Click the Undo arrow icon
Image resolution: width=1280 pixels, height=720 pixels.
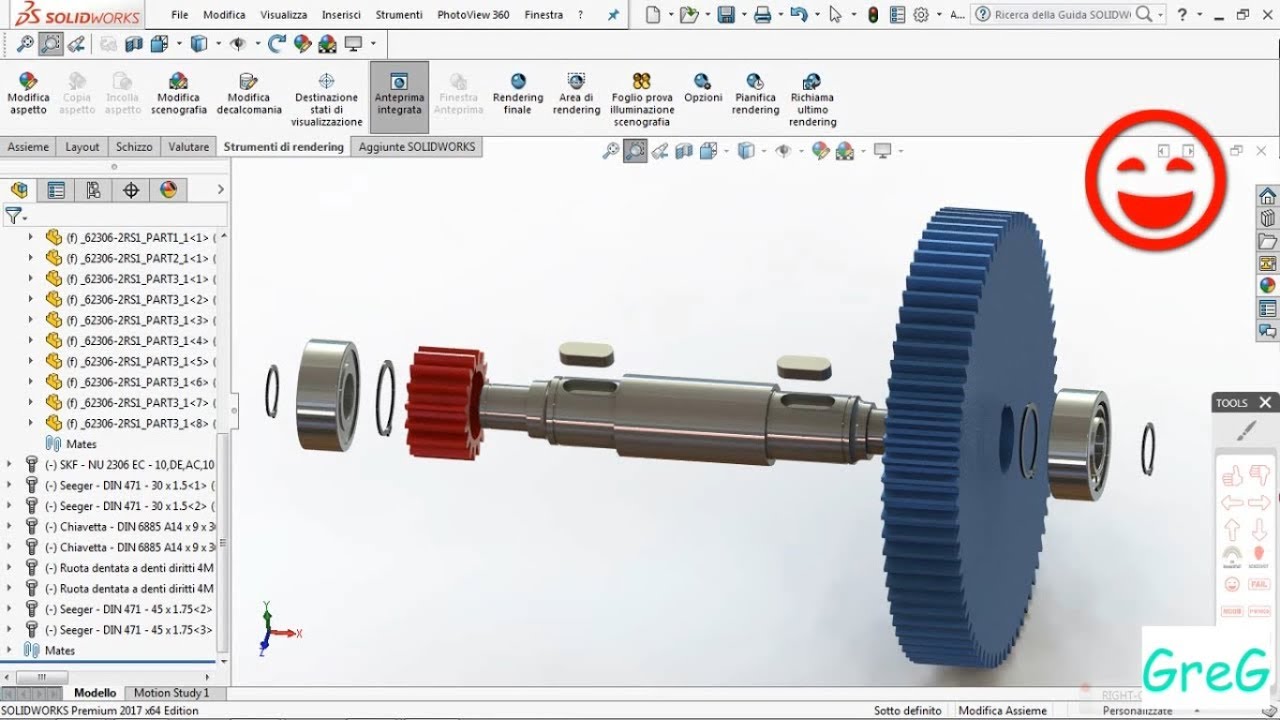[797, 15]
